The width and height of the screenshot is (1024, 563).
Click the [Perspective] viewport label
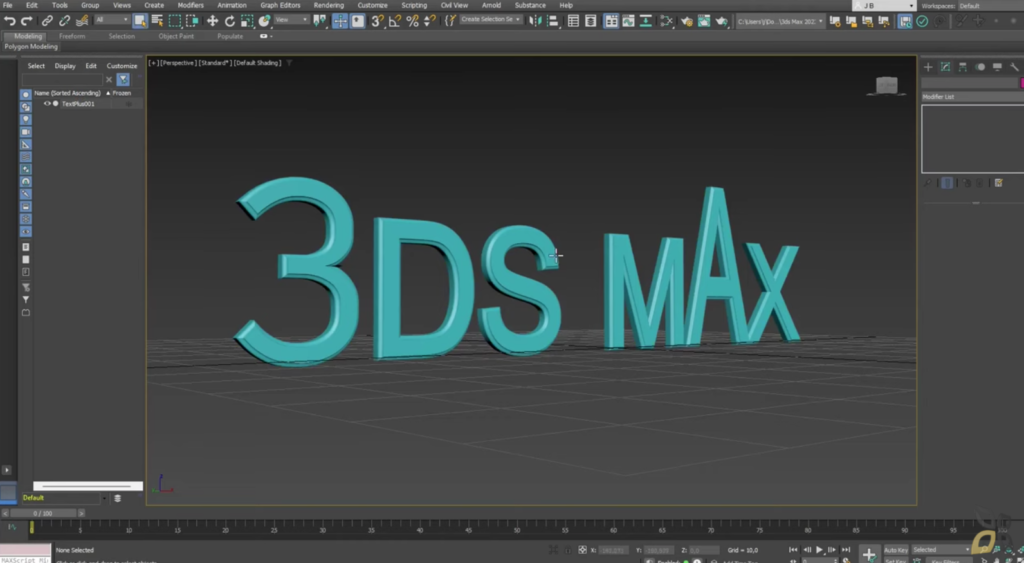pyautogui.click(x=178, y=63)
